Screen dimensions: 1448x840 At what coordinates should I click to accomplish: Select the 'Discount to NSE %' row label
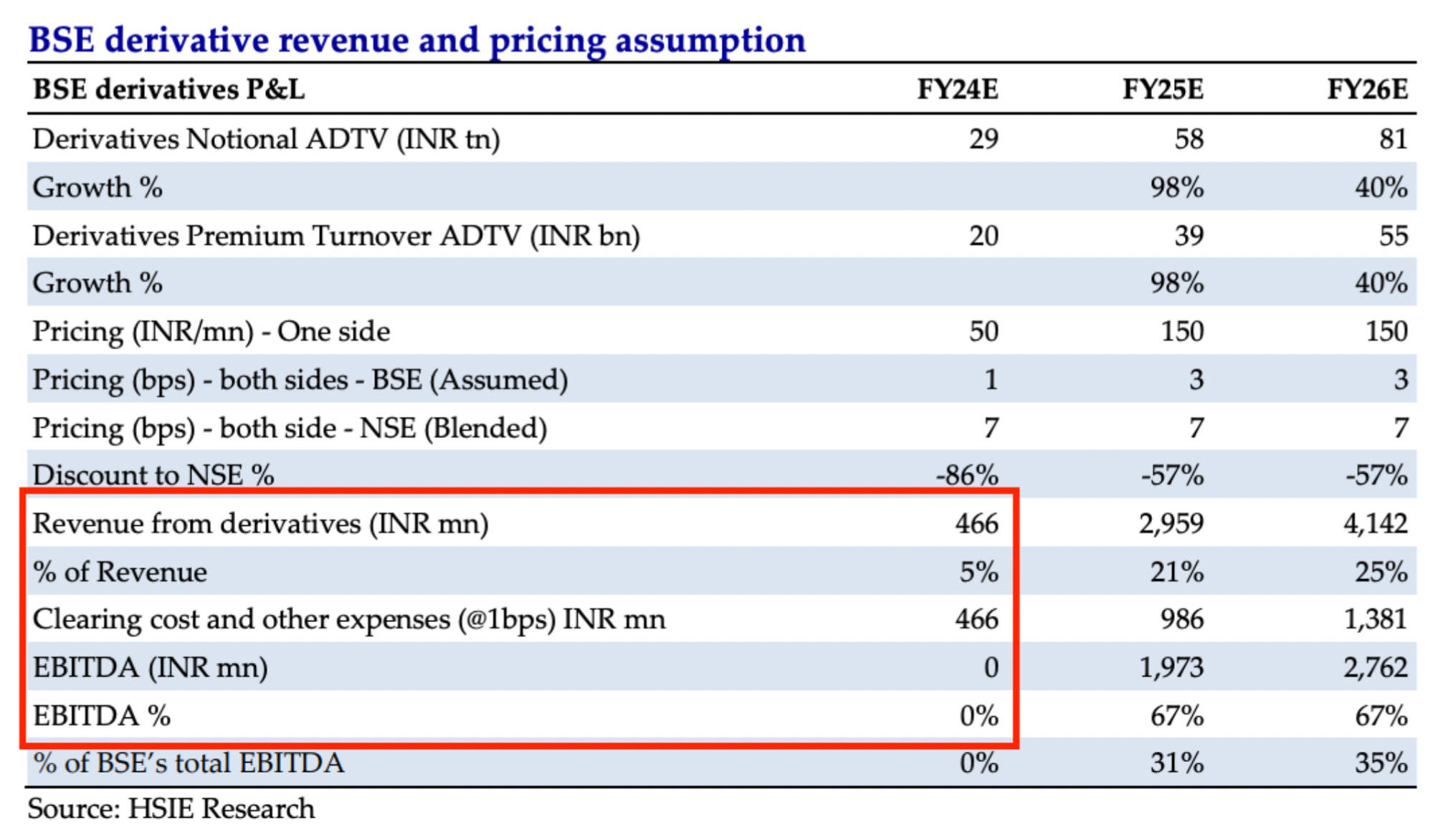tap(153, 475)
